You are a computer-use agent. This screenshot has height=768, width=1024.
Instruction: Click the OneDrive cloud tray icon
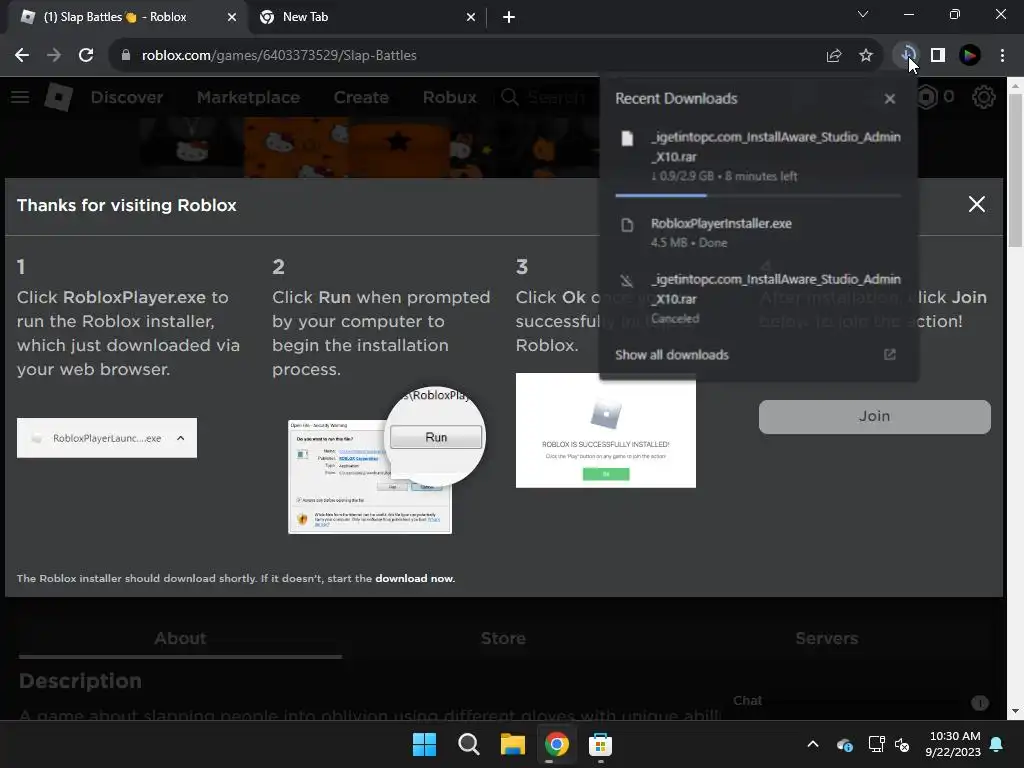(844, 744)
